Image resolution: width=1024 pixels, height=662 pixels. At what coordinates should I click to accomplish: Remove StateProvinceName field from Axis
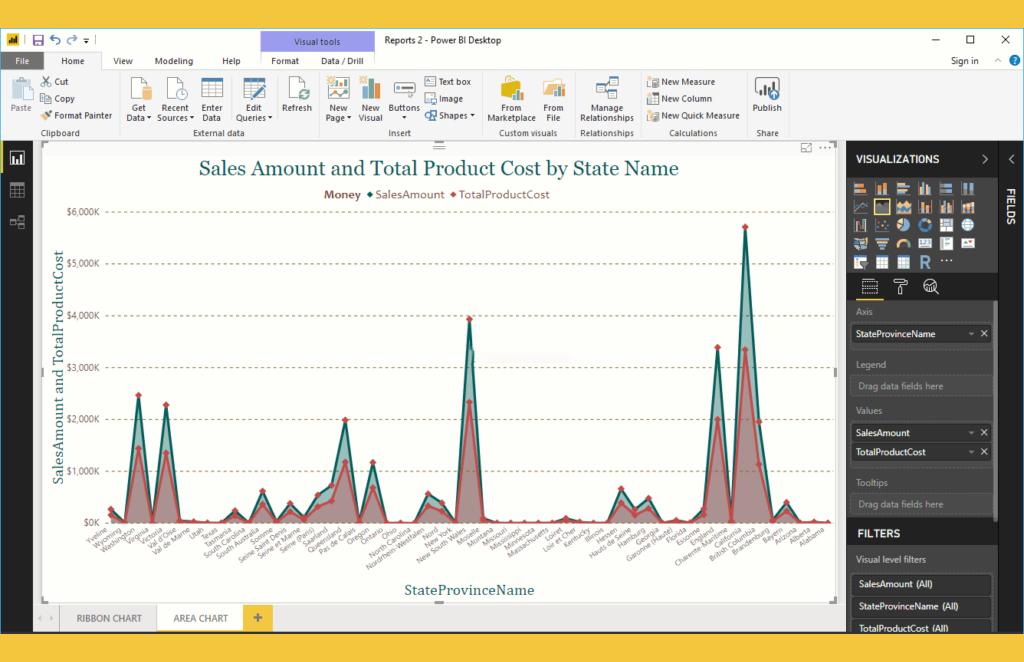tap(984, 334)
